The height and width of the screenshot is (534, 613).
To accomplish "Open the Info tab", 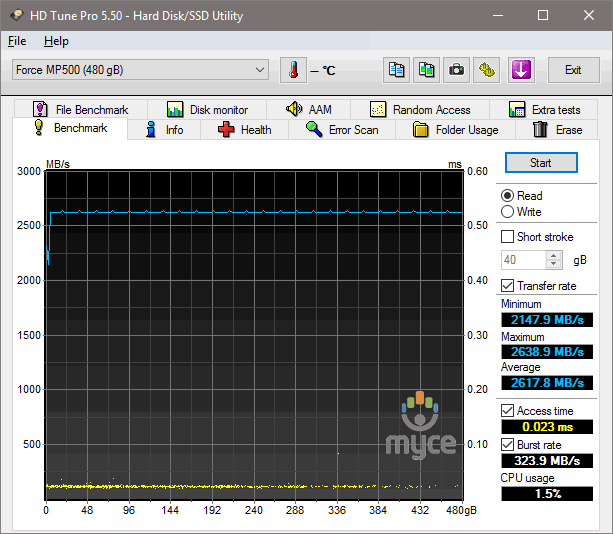I will pyautogui.click(x=164, y=129).
